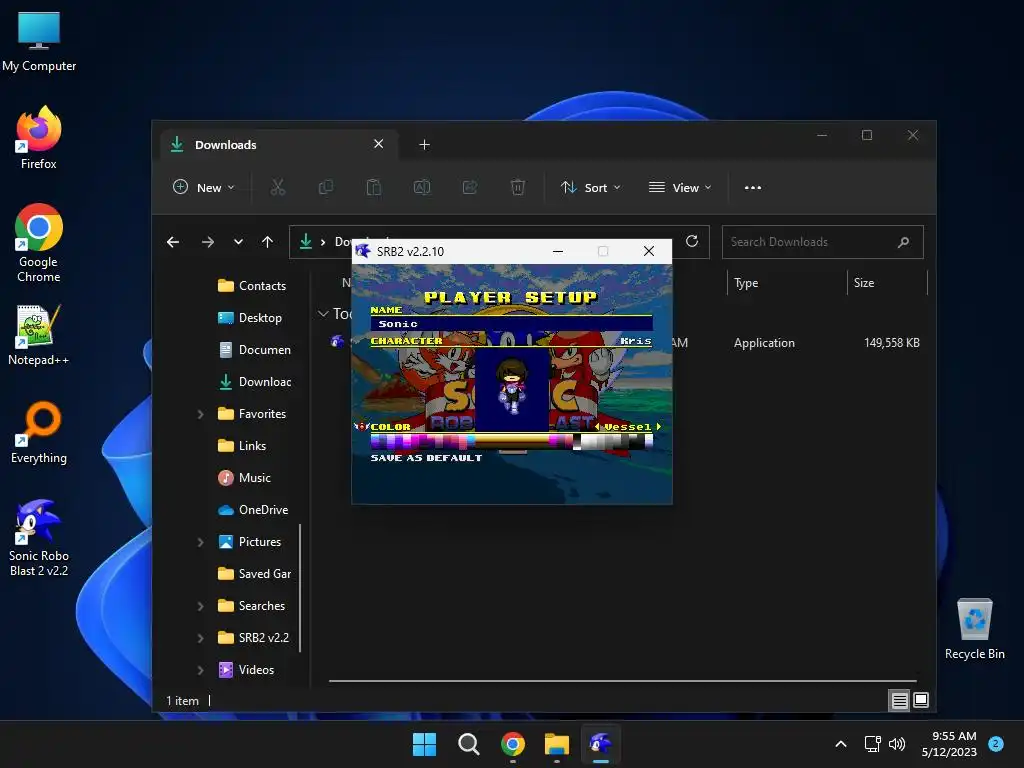Open the volume control in system tray
The image size is (1024, 768).
pos(897,744)
